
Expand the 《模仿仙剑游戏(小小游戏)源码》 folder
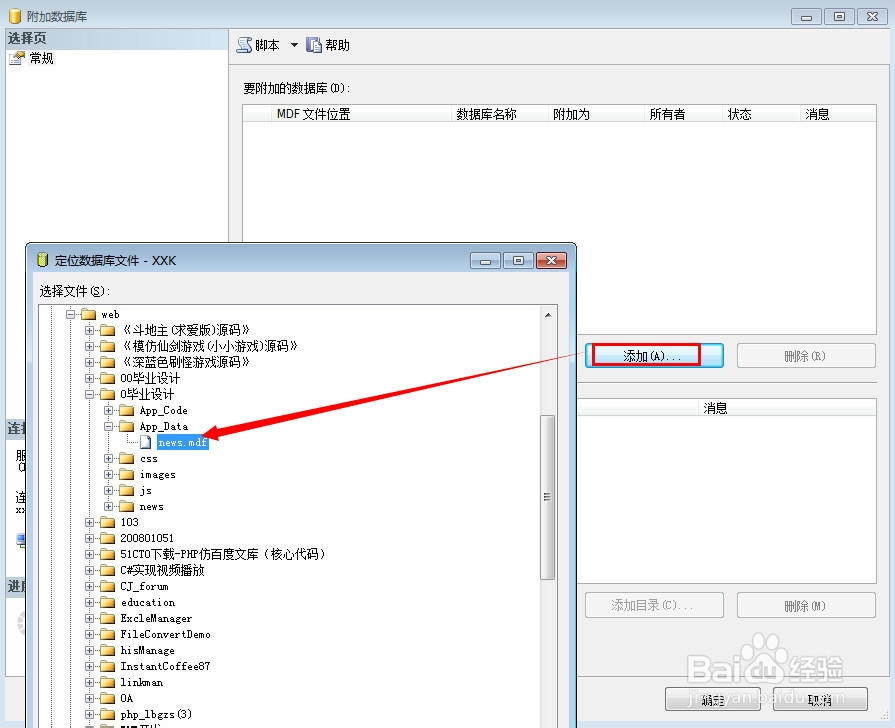(x=89, y=346)
